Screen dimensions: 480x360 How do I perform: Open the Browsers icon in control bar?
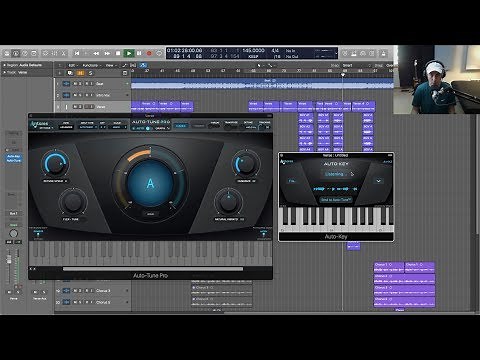tap(372, 53)
